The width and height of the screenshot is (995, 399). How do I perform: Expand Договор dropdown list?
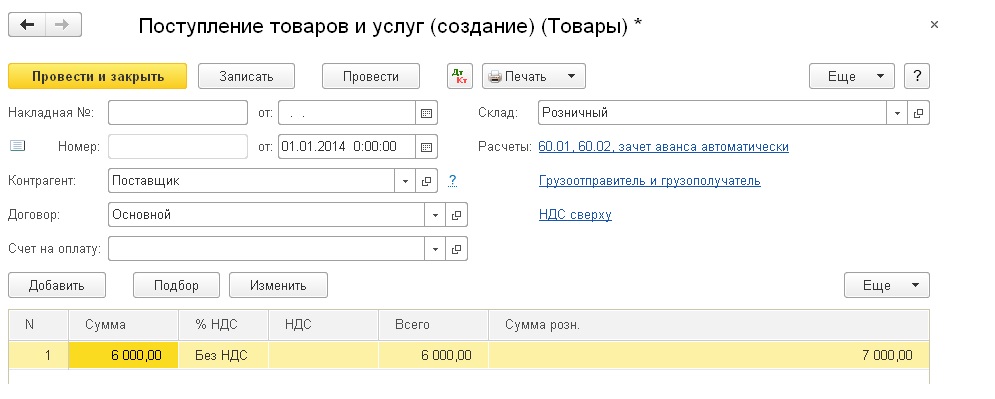point(435,215)
